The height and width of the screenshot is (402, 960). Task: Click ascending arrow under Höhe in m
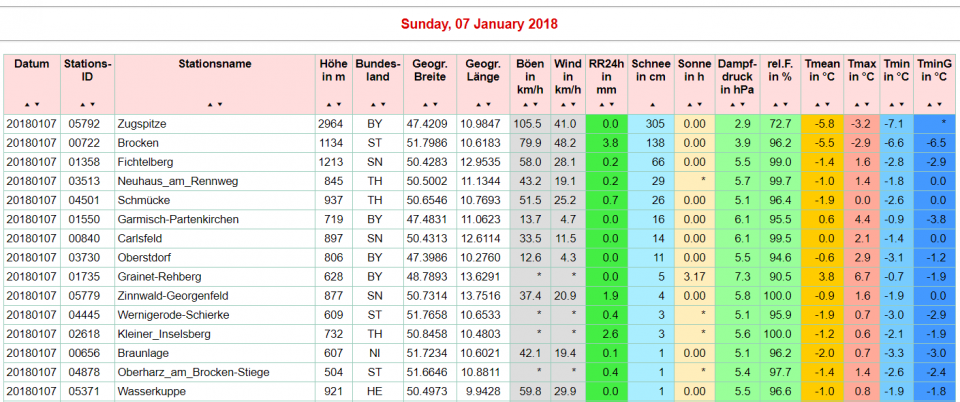click(x=328, y=104)
